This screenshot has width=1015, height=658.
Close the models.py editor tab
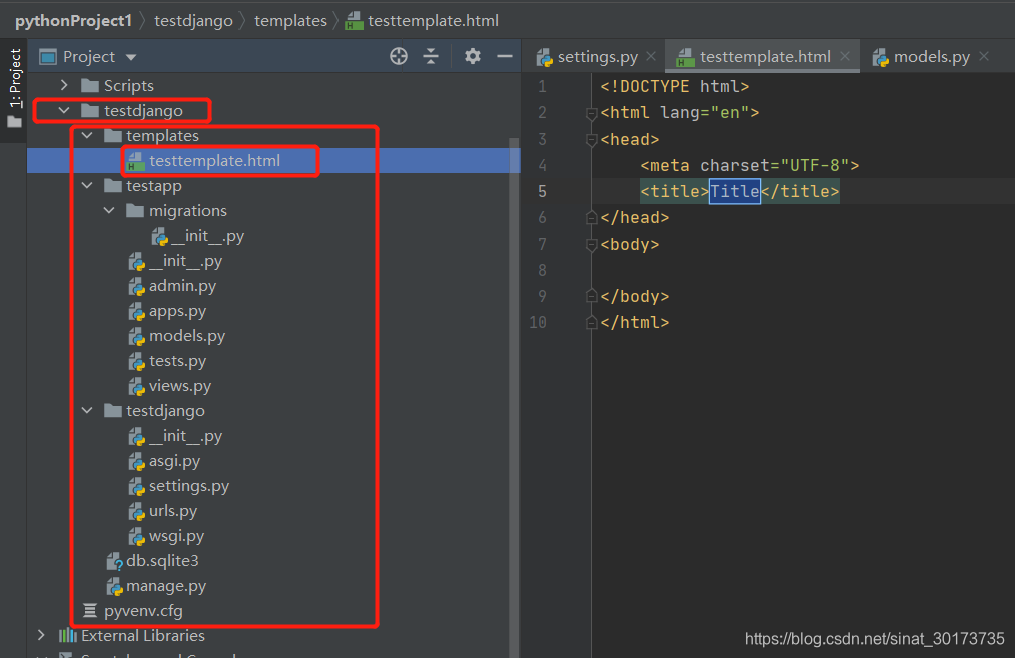pyautogui.click(x=984, y=56)
